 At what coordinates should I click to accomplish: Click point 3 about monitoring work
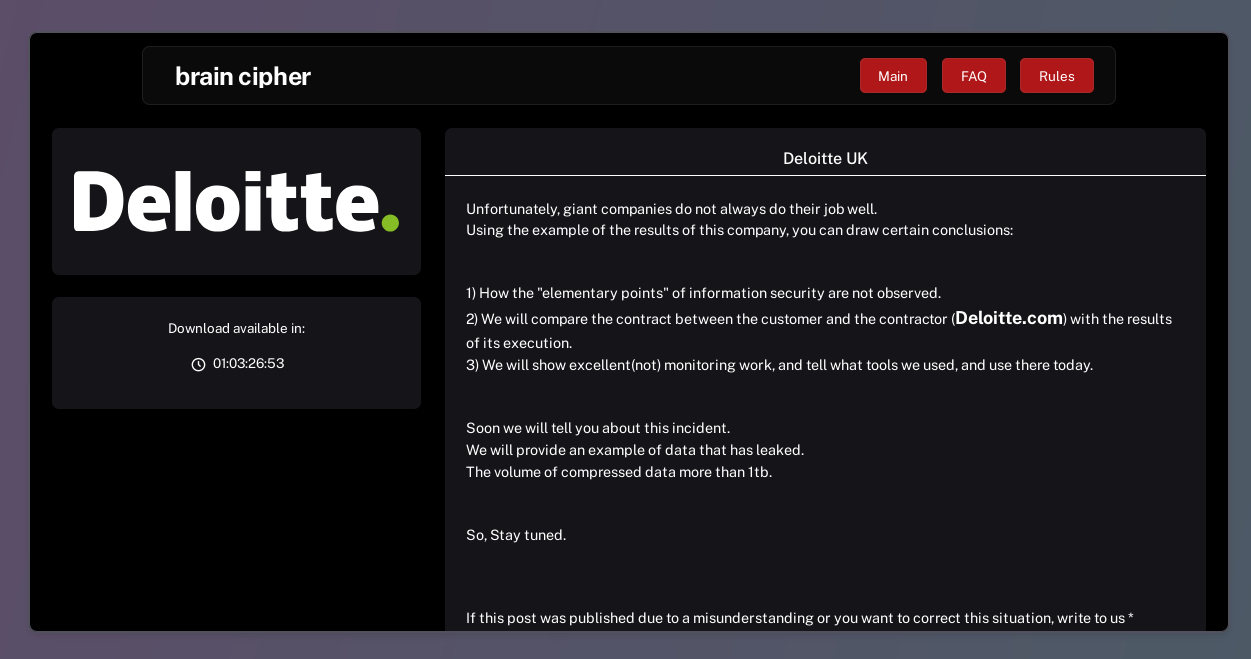point(779,365)
